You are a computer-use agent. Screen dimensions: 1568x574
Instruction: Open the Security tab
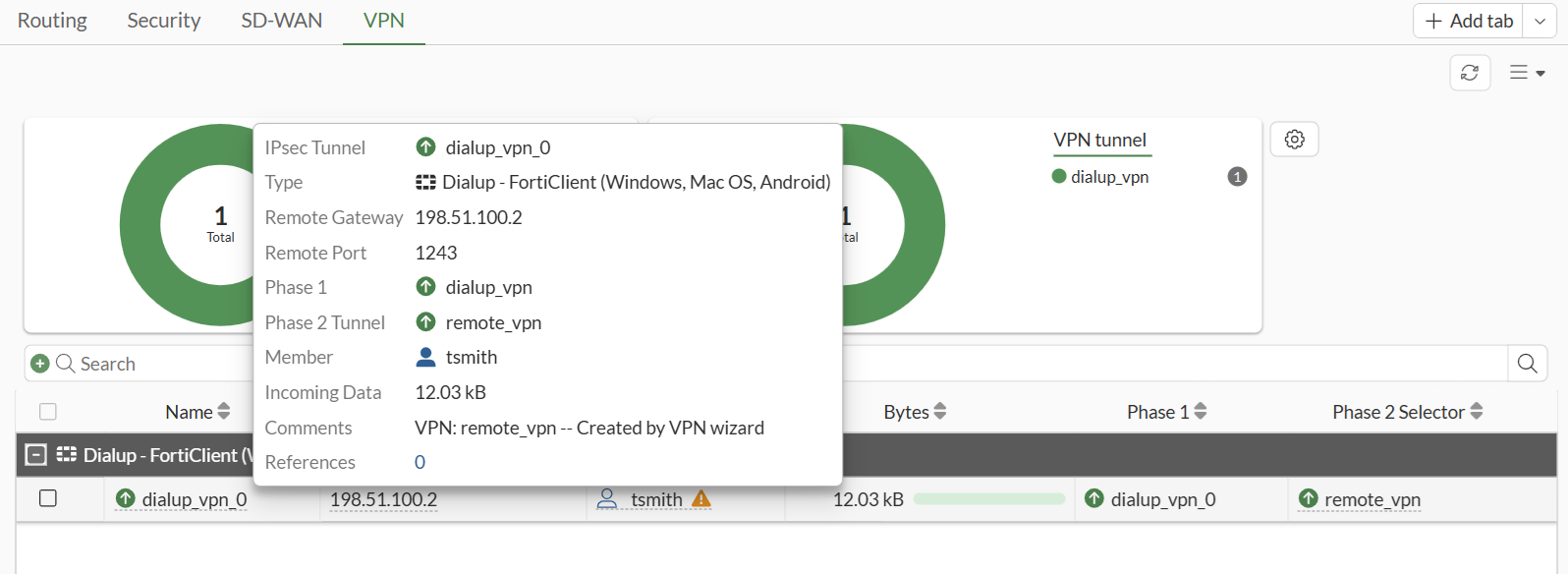pos(163,21)
